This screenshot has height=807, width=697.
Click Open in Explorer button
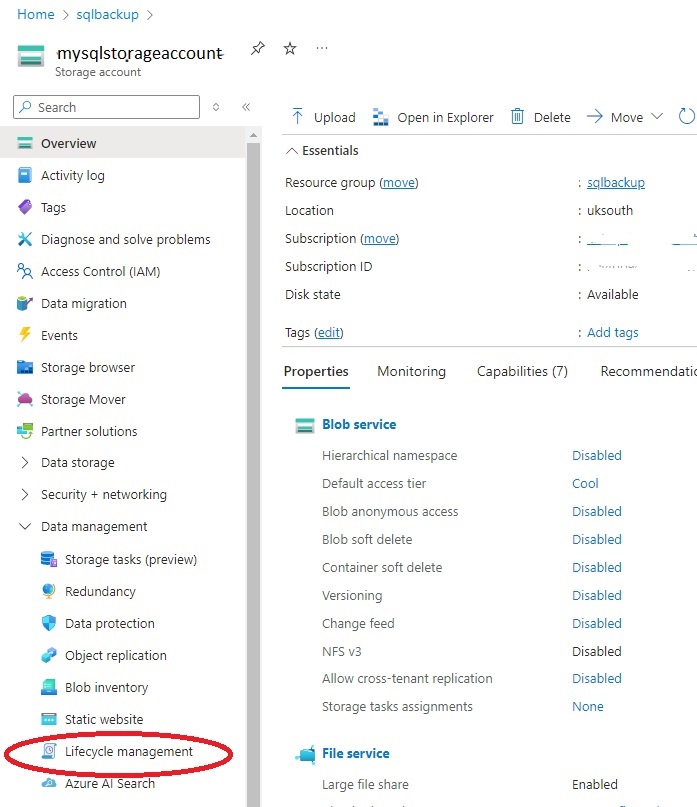coord(433,117)
